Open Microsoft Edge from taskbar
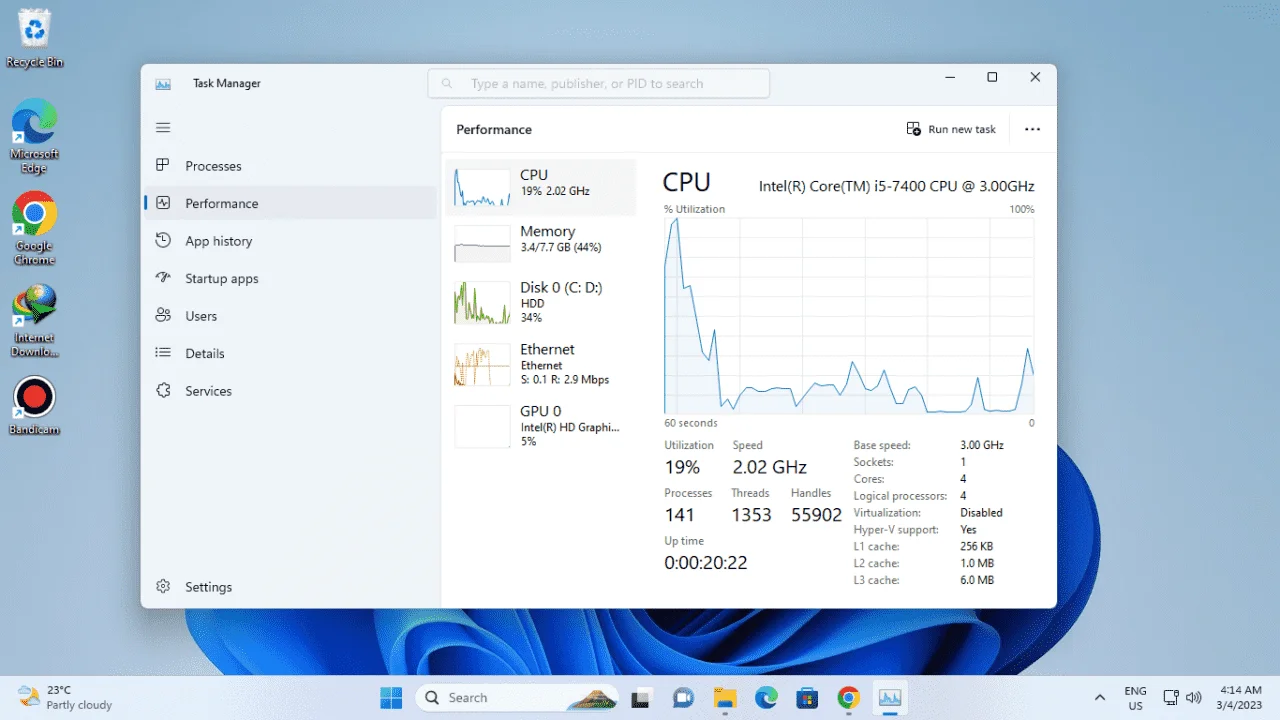This screenshot has height=720, width=1280. click(x=766, y=697)
